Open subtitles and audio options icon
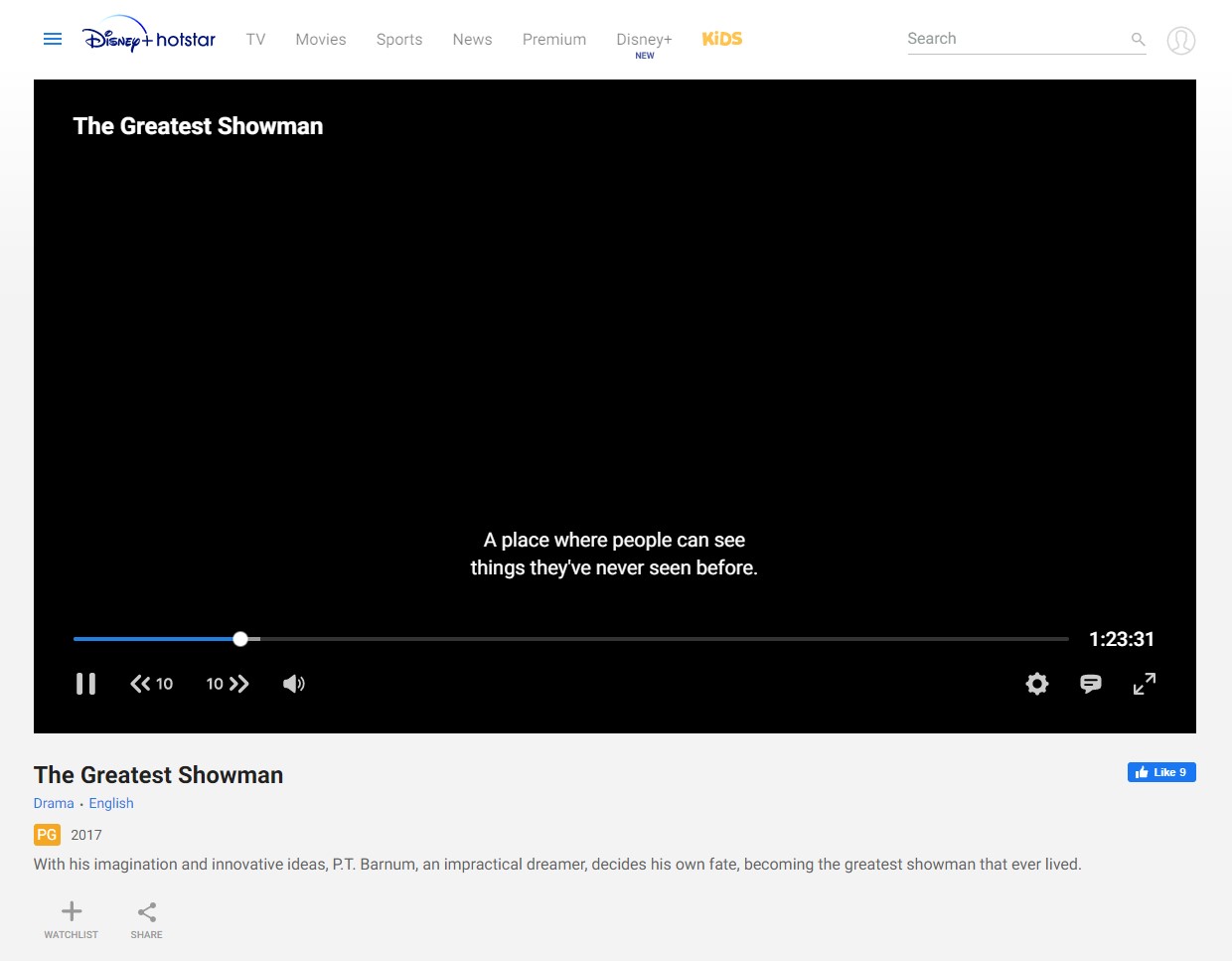This screenshot has height=961, width=1232. 1091,684
